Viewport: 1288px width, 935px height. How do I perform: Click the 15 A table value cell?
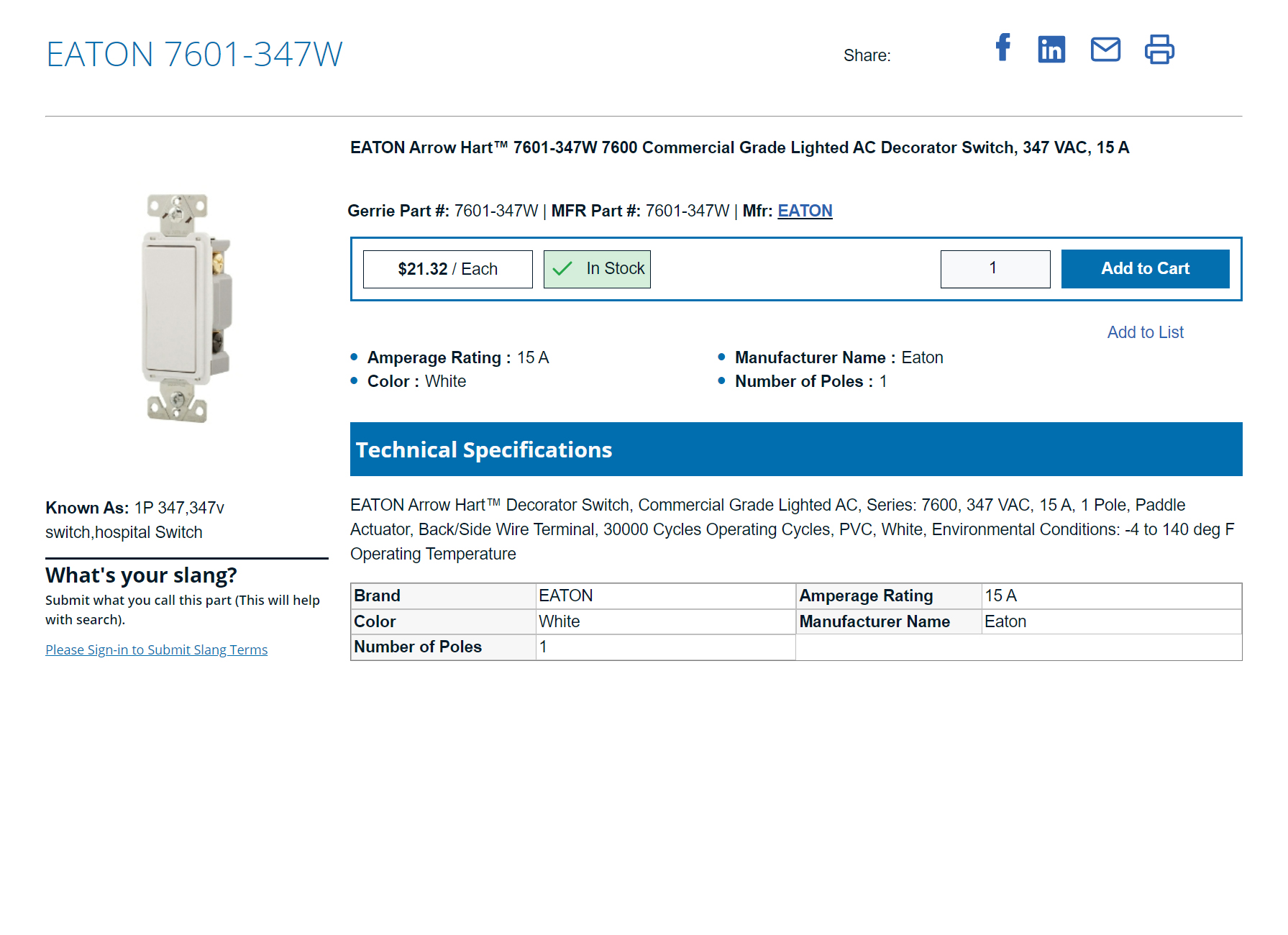coord(1111,596)
